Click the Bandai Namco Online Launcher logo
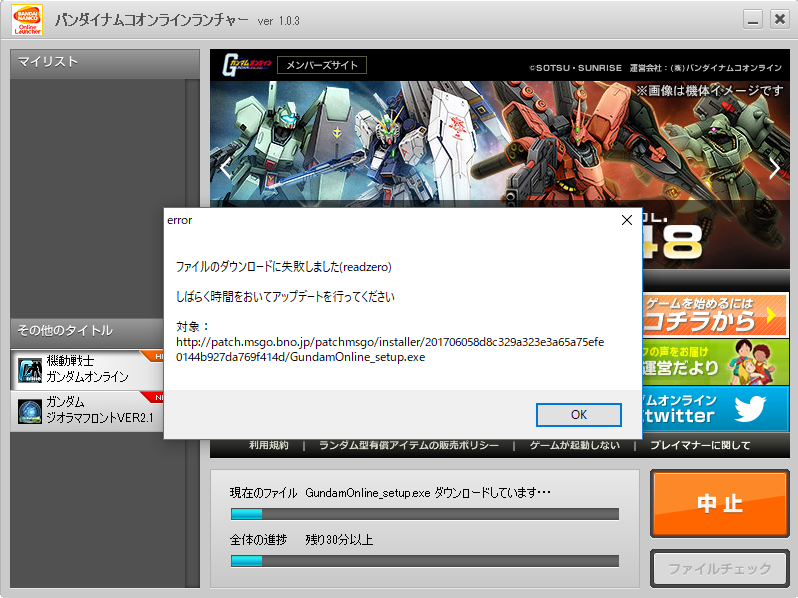Image resolution: width=798 pixels, height=598 pixels. click(x=26, y=21)
